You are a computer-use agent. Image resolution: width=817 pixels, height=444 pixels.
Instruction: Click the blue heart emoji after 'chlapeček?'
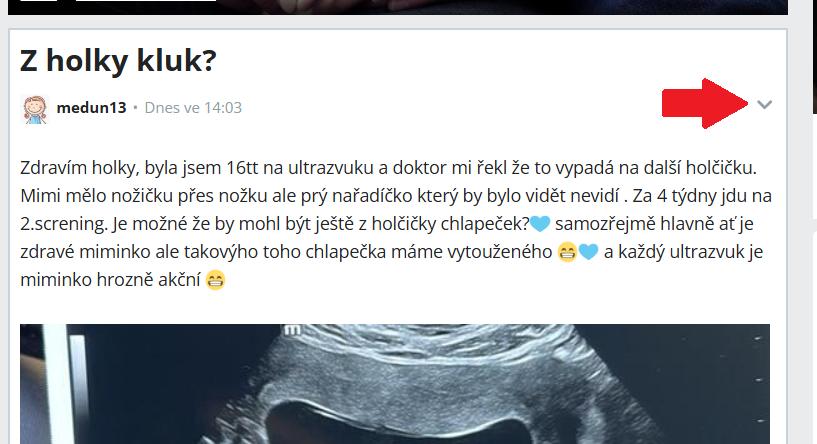click(540, 224)
